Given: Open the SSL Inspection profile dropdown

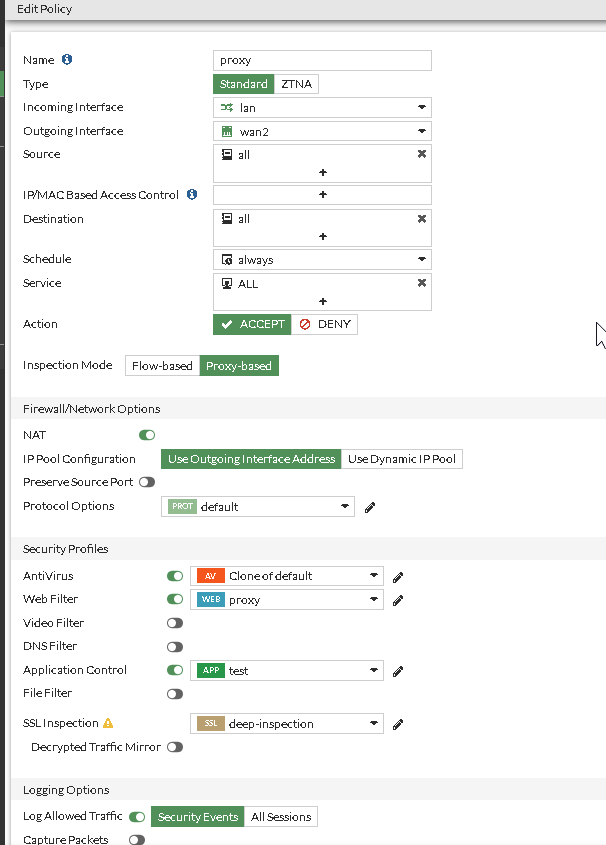Looking at the screenshot, I should click(x=286, y=724).
